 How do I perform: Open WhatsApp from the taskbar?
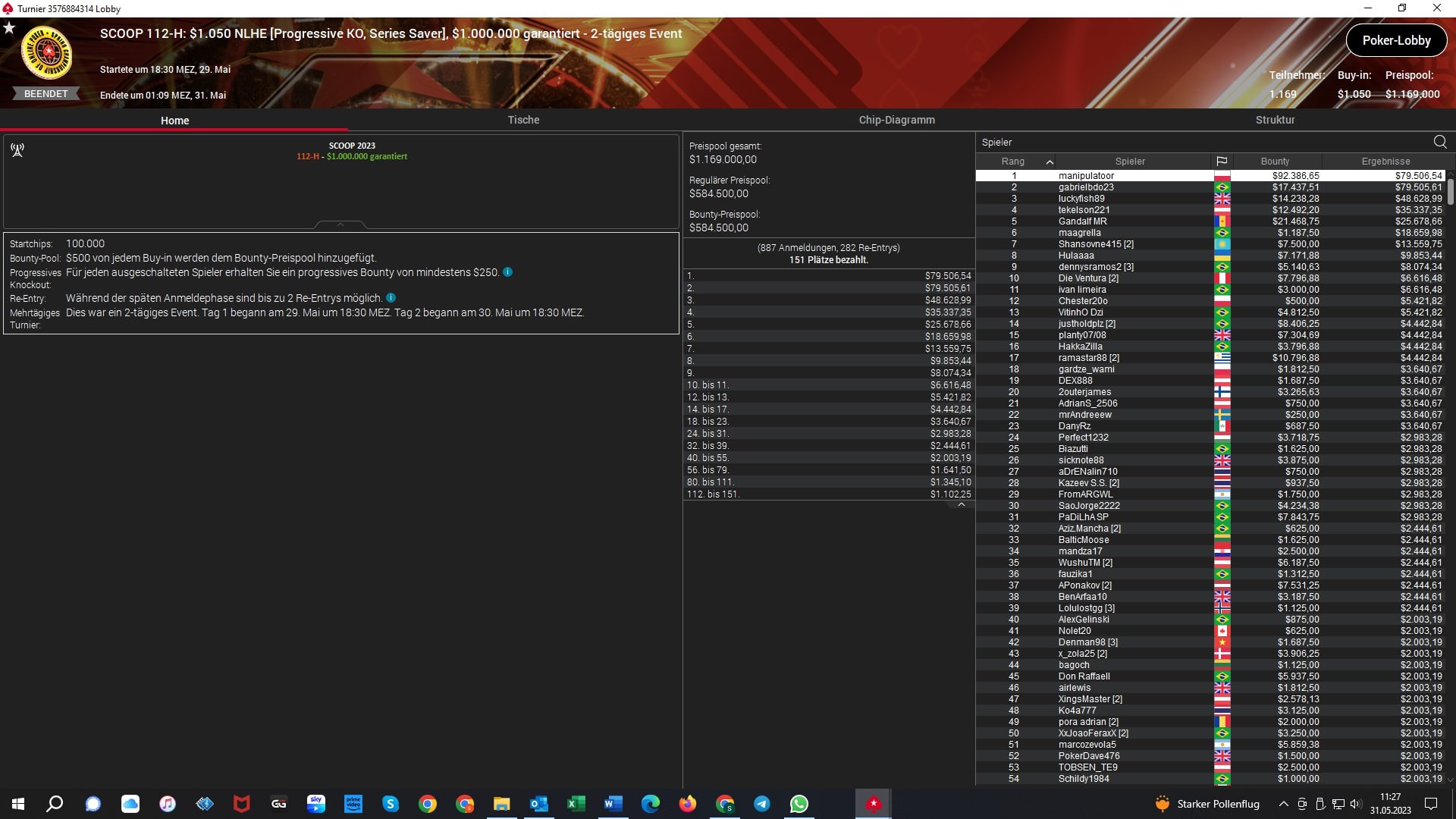[x=799, y=804]
